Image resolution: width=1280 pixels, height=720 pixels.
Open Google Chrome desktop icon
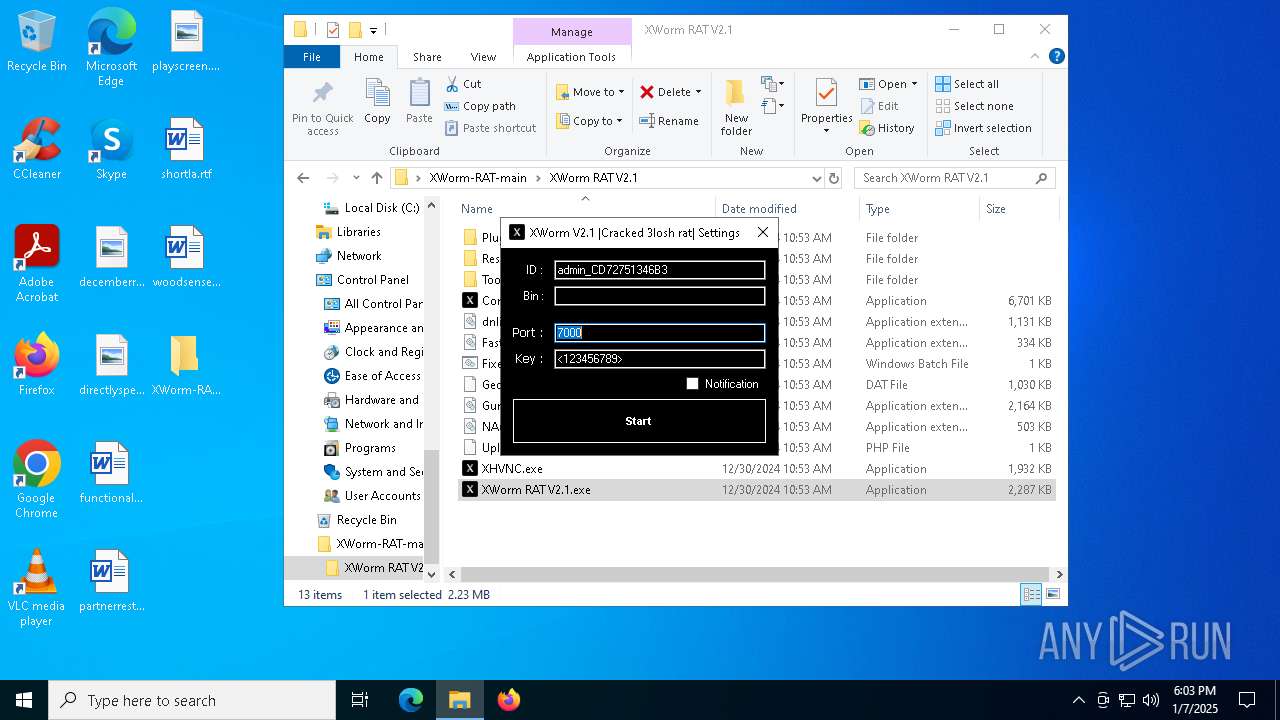[36, 480]
